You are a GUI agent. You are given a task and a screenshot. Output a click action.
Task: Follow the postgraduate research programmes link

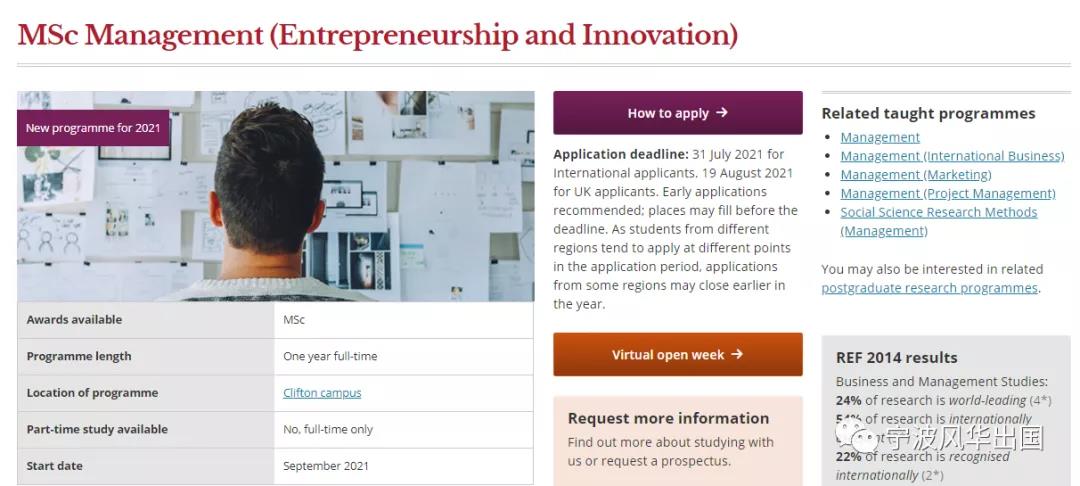pos(929,288)
